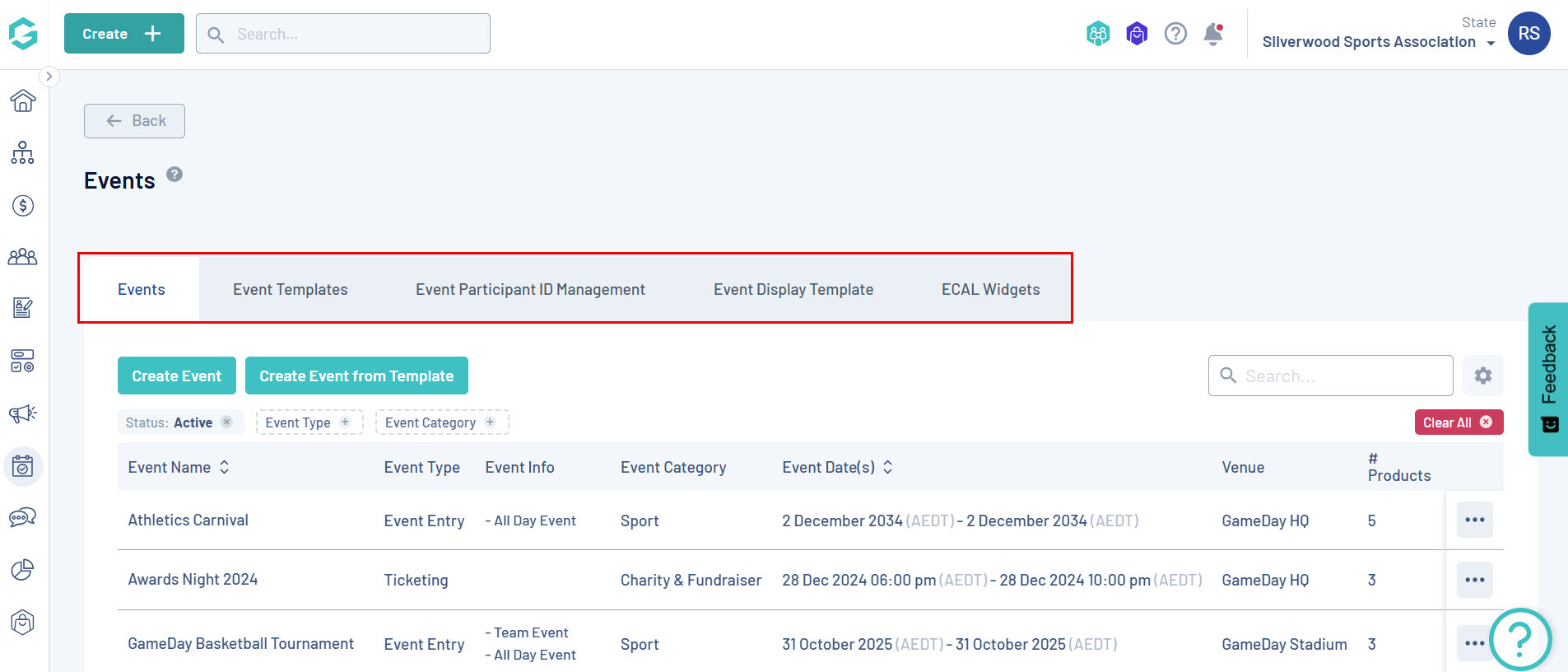1568x672 pixels.
Task: Click the teal hexagon app icon in header
Action: [x=1098, y=34]
